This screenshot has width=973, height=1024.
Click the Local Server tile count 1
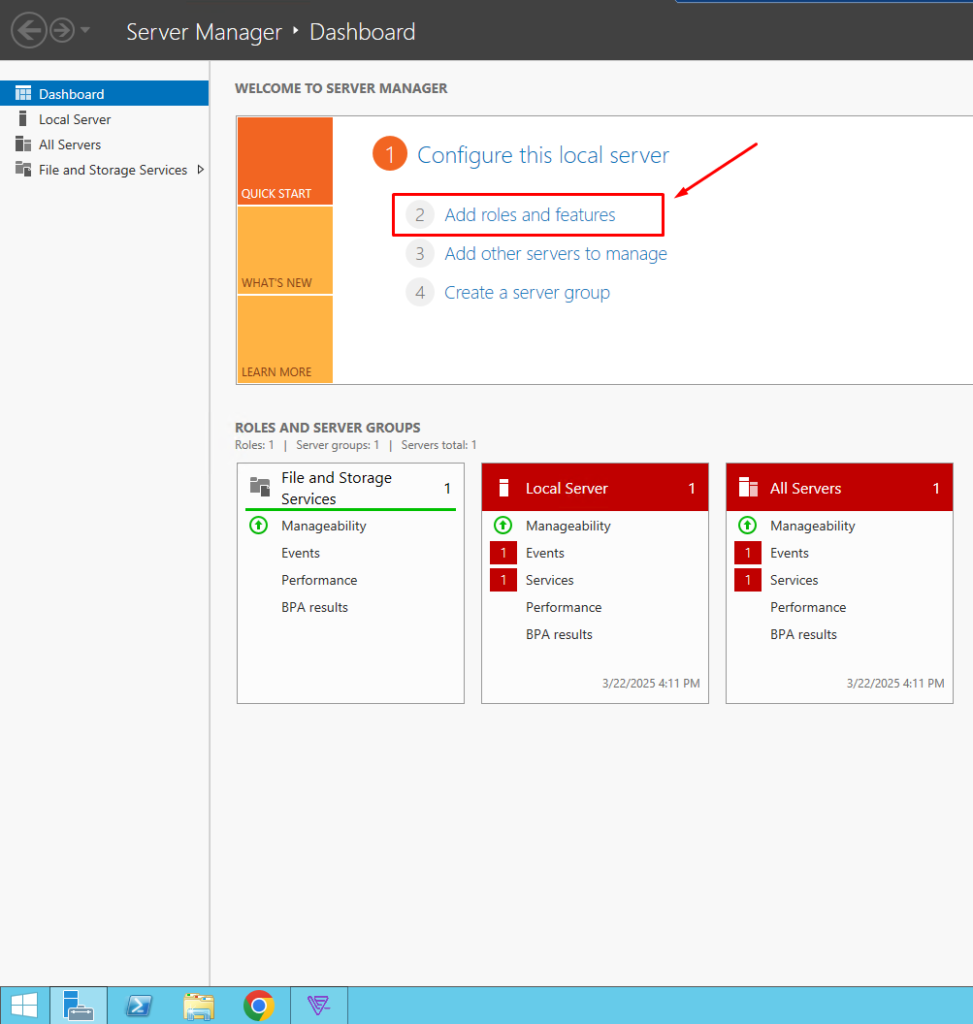click(692, 488)
